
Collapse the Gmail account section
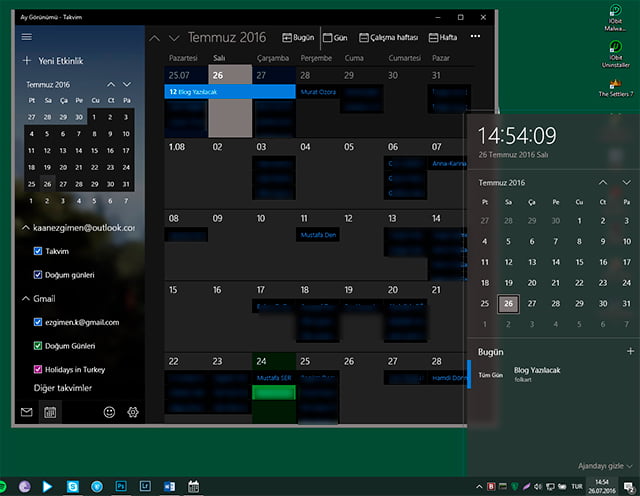pos(25,298)
